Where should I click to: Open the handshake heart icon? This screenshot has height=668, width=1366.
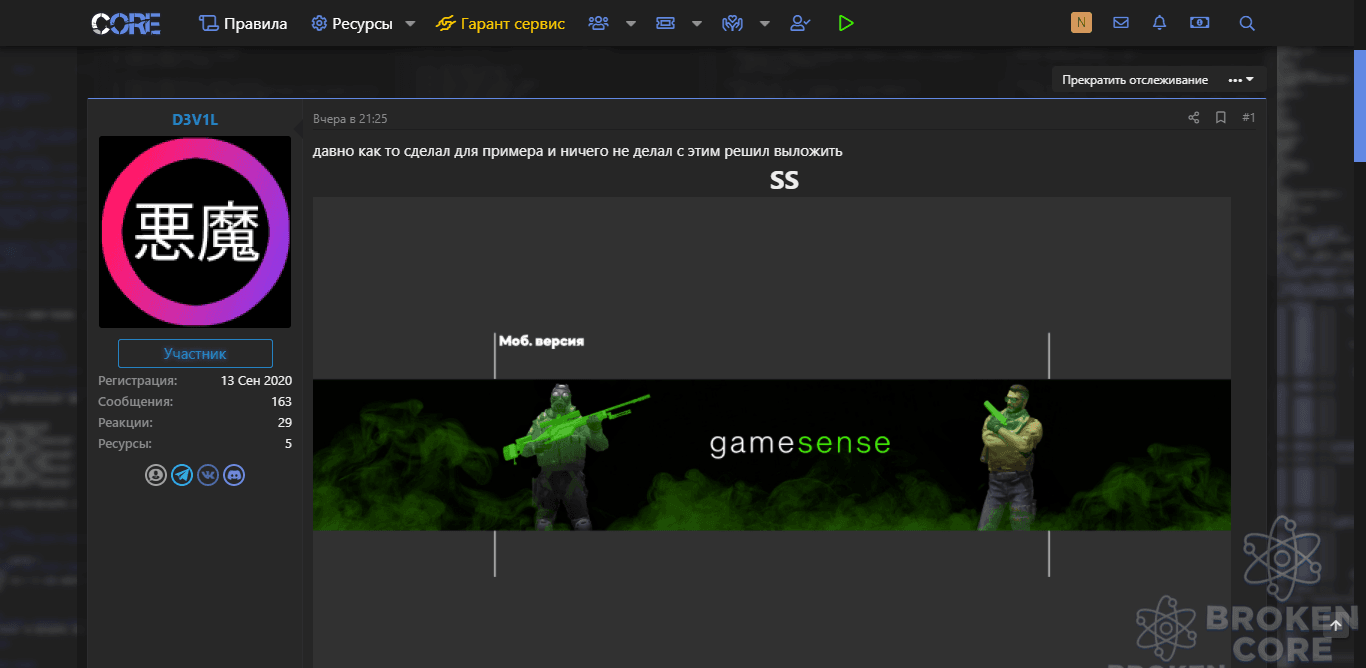click(x=733, y=23)
